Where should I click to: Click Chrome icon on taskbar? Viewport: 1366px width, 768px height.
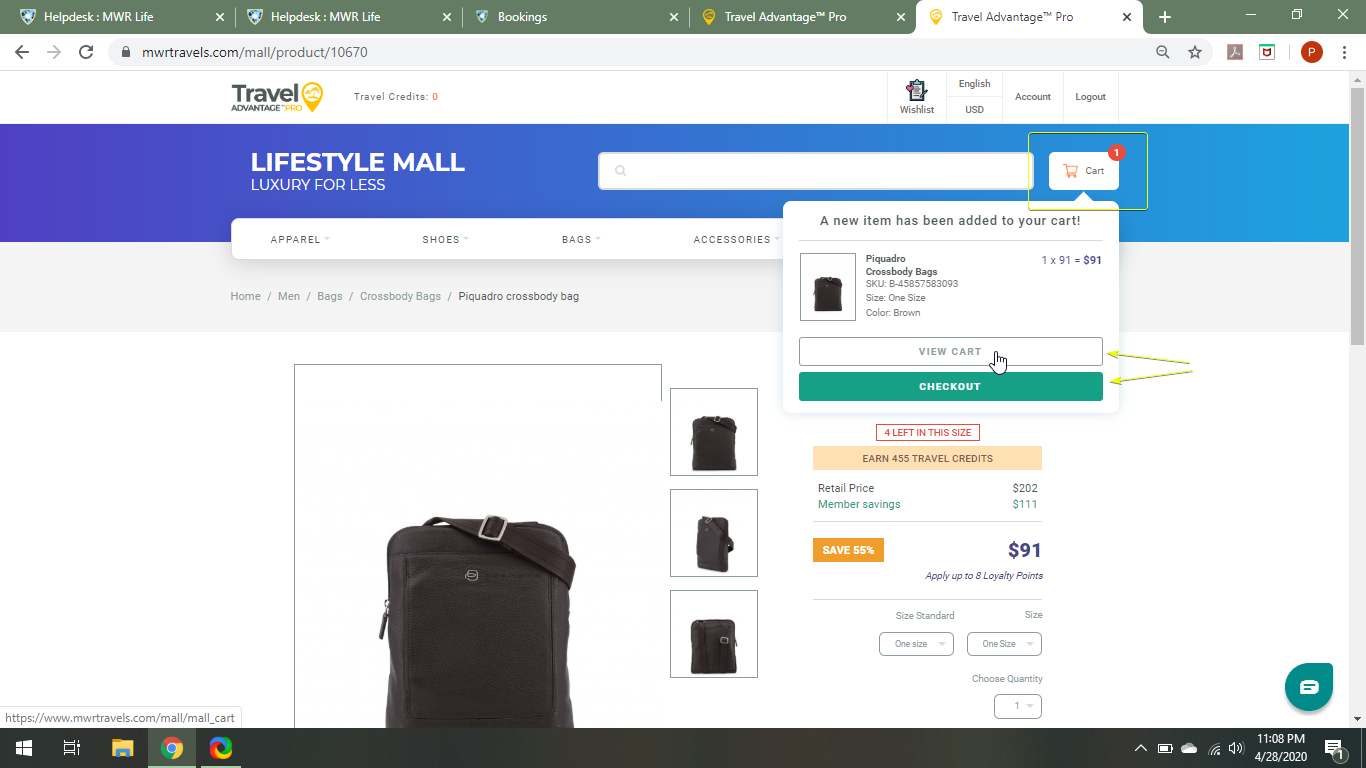click(x=172, y=748)
